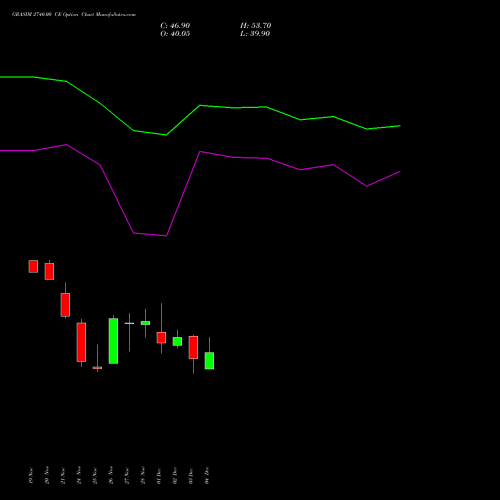This screenshot has height=500, width=500.
Task: Click the small green candle above 28 Nov
Action: tap(145, 323)
